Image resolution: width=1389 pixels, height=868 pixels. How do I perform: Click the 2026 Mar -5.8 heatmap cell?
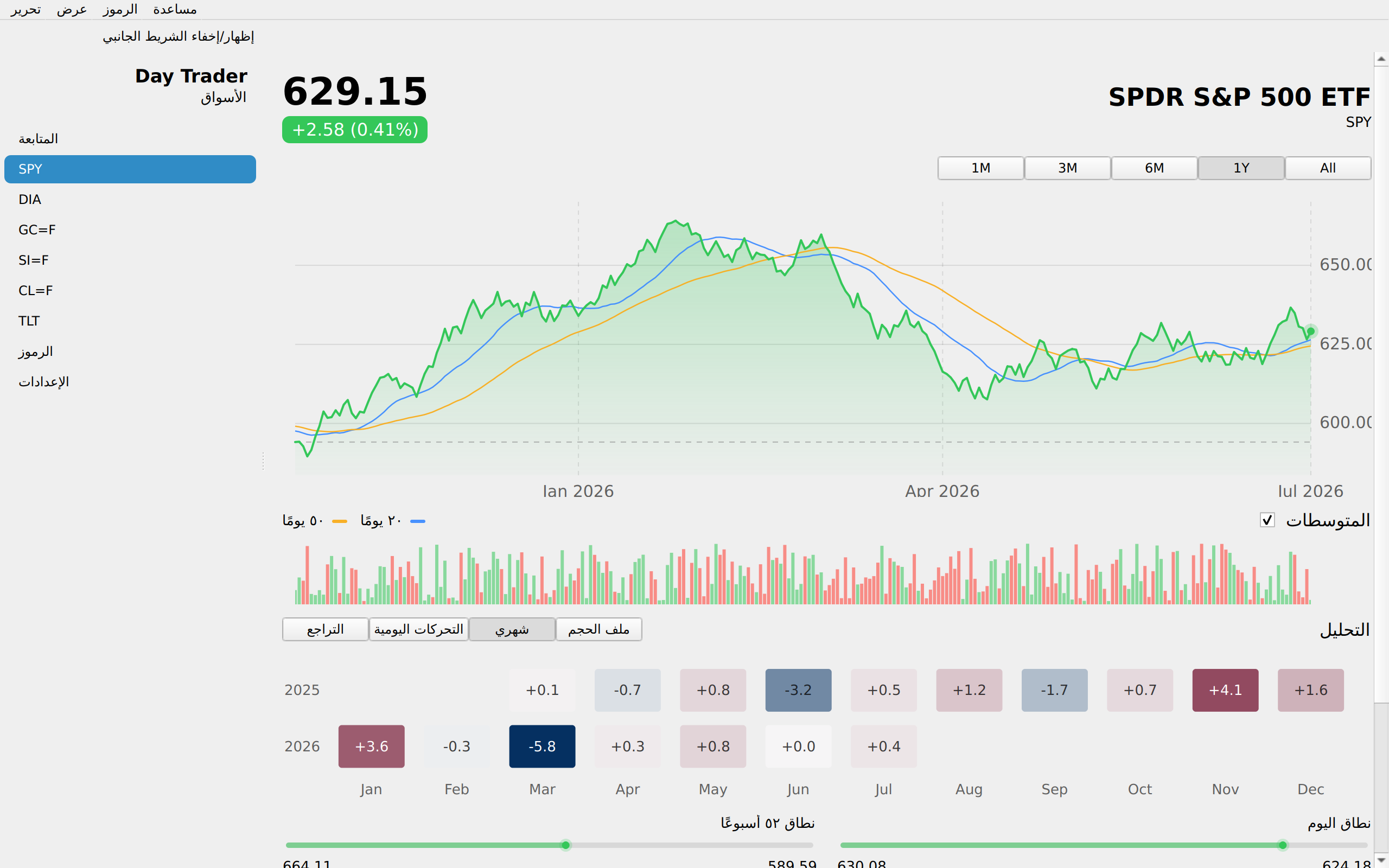coord(542,746)
